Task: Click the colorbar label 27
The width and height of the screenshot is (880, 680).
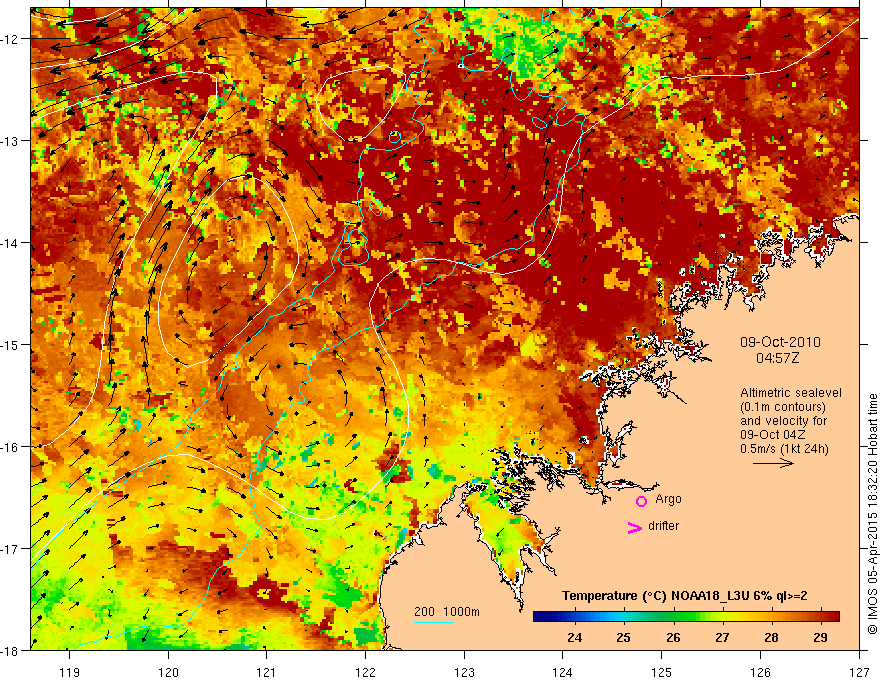Action: pos(722,637)
